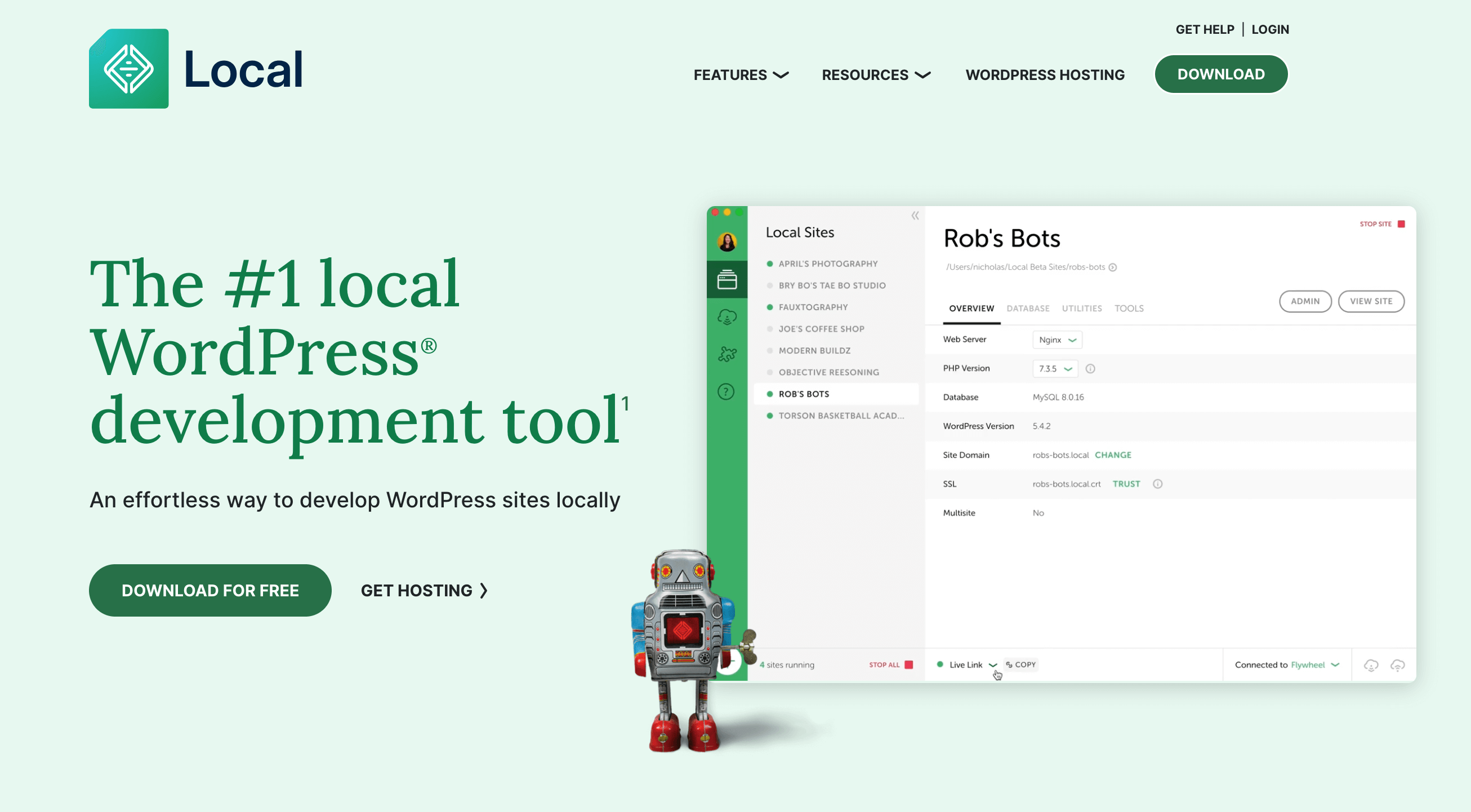Click the MySQL 8.0.16 database value
The width and height of the screenshot is (1471, 812).
tap(1058, 398)
